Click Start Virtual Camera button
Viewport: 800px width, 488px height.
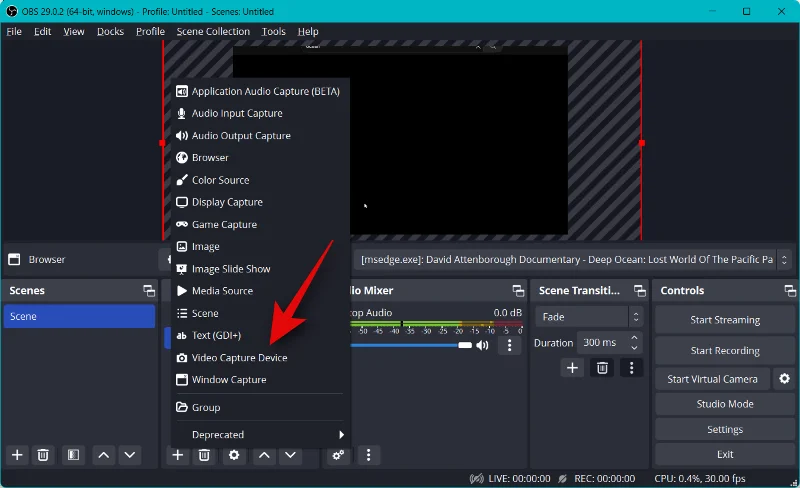[712, 379]
